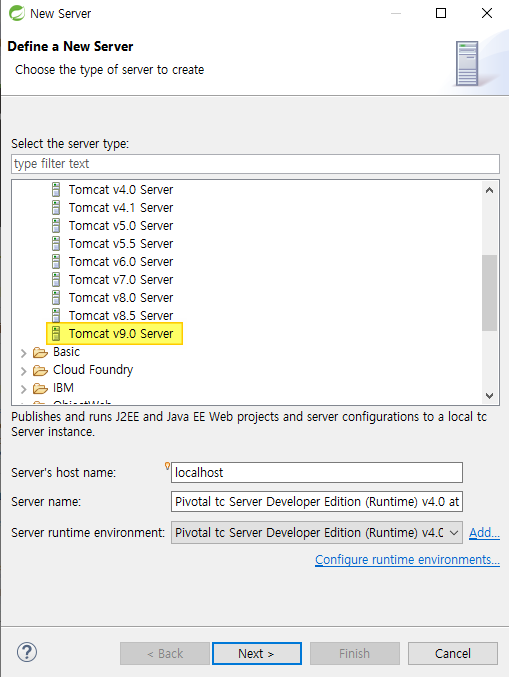Screen dimensions: 509x677
Task: Select the IBM folder label
Action: 63,388
